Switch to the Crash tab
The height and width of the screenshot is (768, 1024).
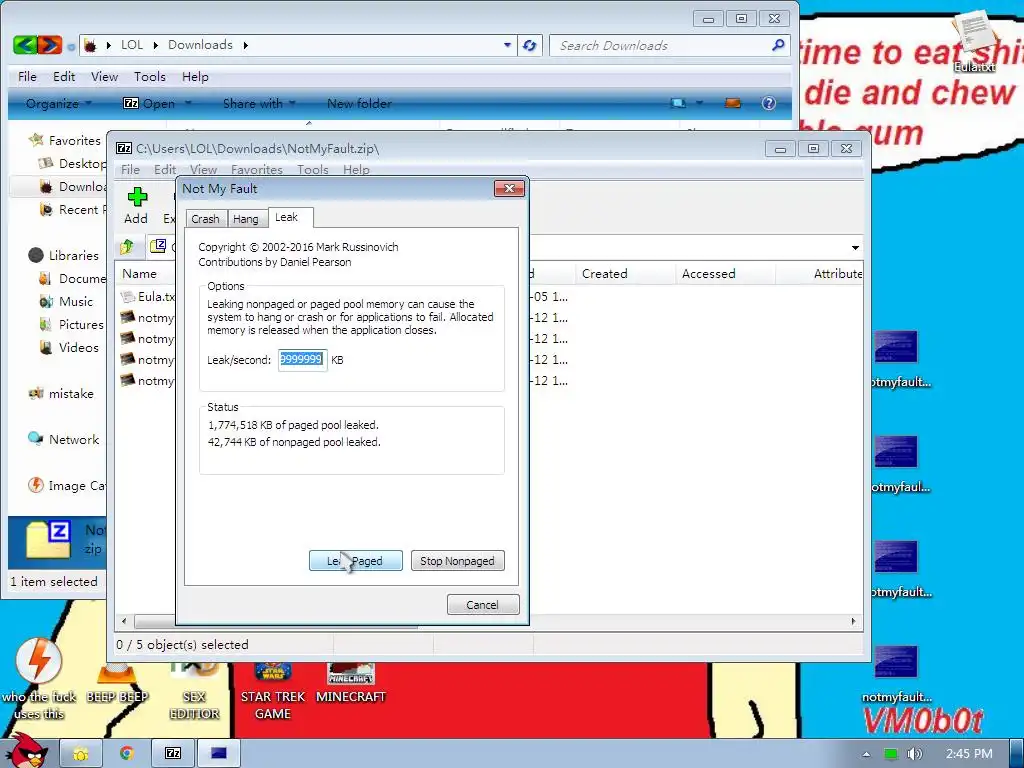click(205, 219)
